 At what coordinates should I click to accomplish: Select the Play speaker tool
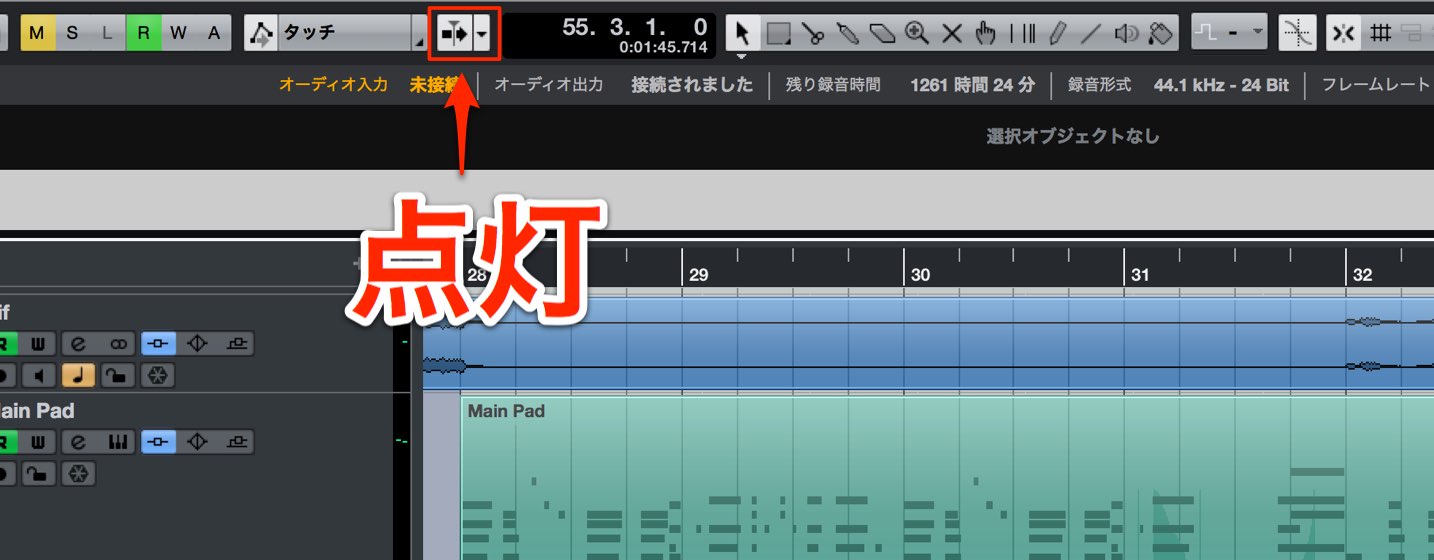(x=1126, y=33)
